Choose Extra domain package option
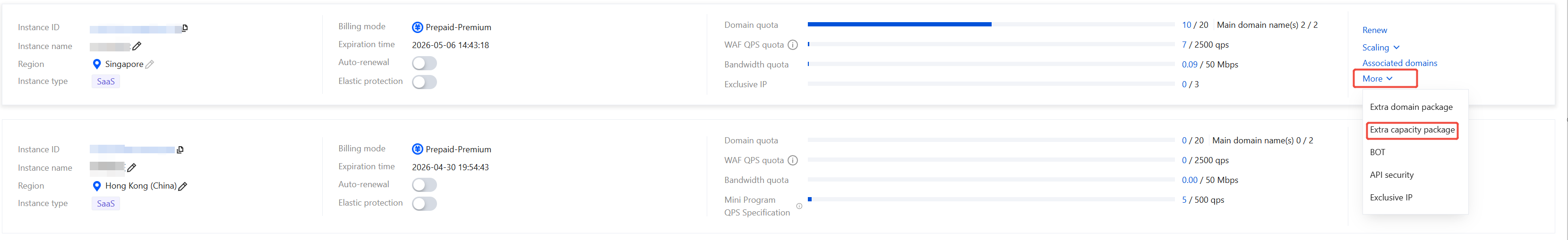The image size is (1568, 240). [x=1411, y=107]
